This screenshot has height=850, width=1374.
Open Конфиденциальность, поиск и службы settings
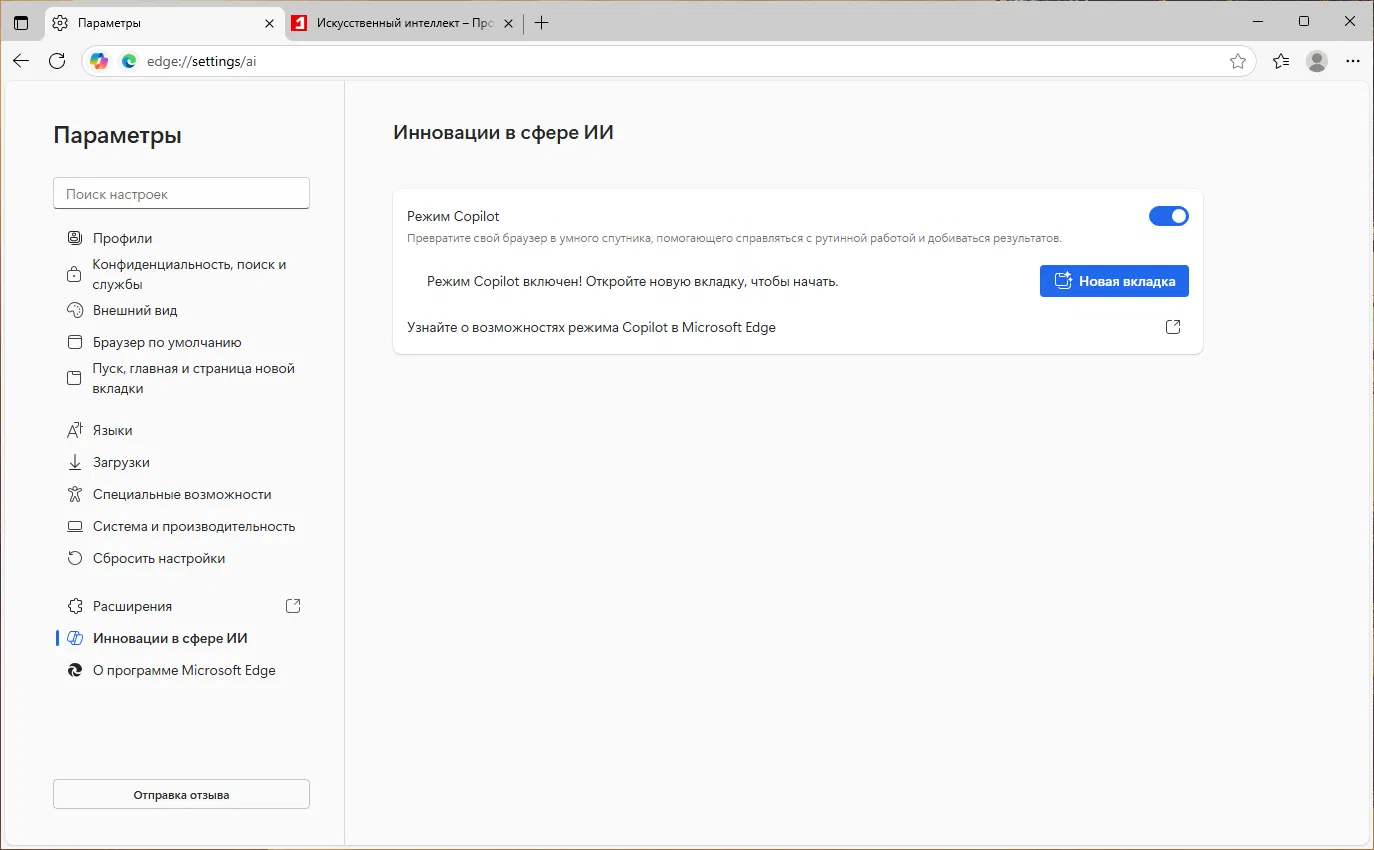pyautogui.click(x=190, y=274)
